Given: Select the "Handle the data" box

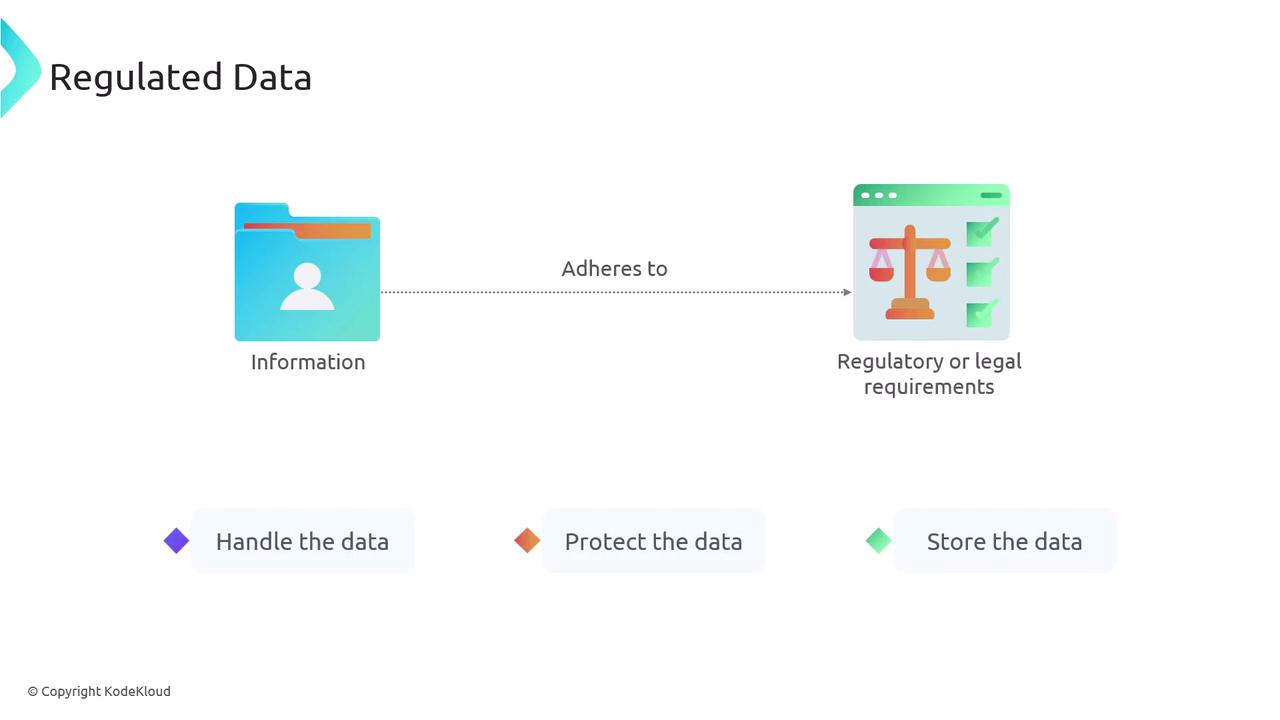Looking at the screenshot, I should 302,541.
